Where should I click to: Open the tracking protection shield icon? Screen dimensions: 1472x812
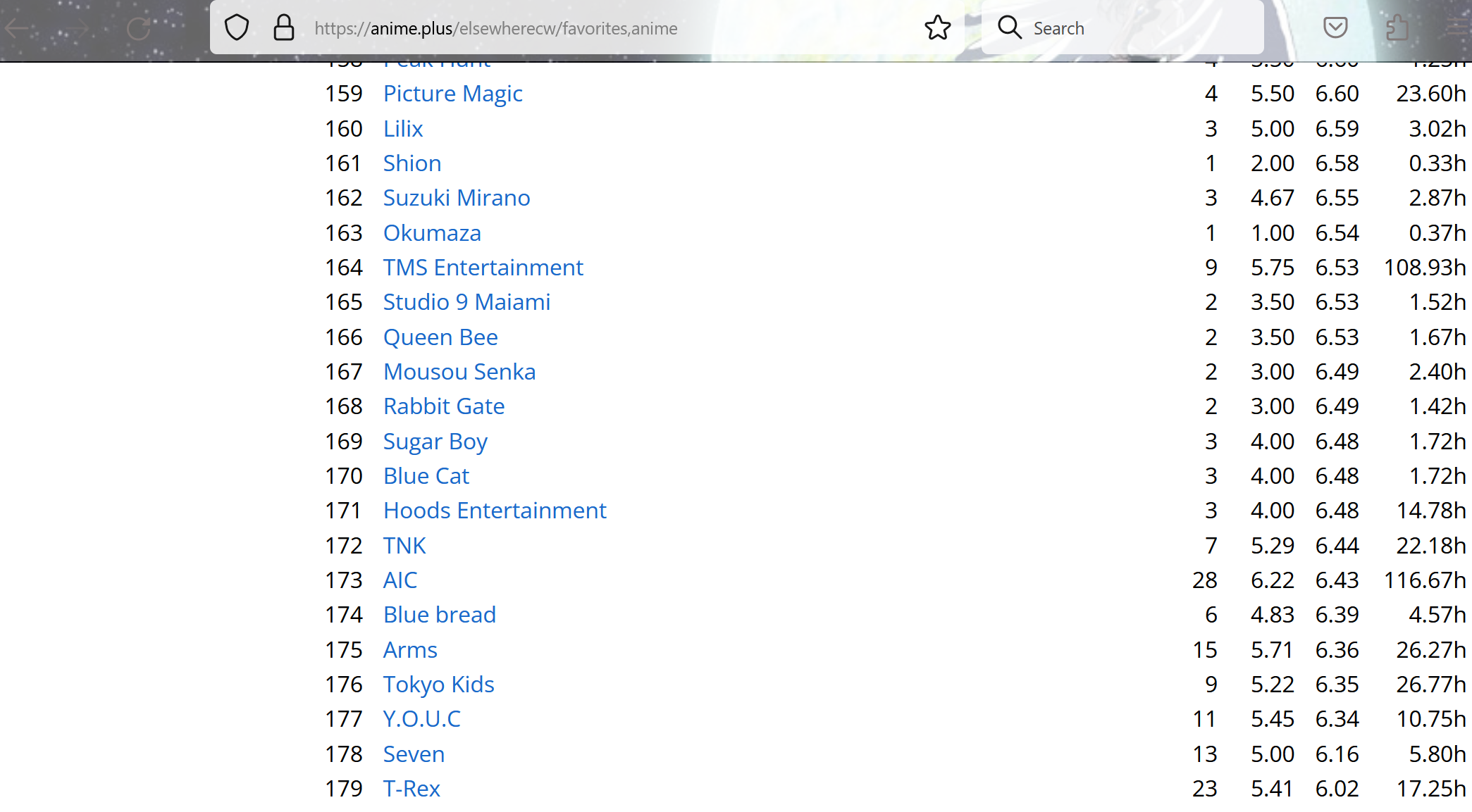coord(237,28)
